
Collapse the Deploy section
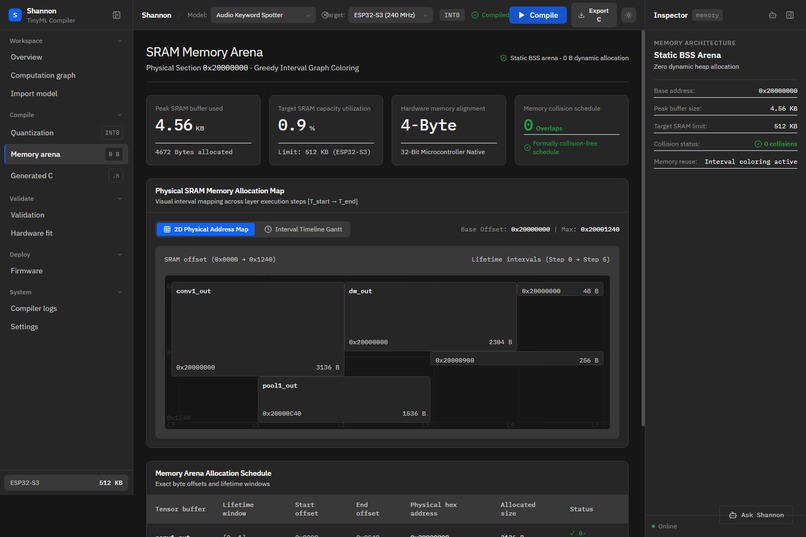coord(120,254)
